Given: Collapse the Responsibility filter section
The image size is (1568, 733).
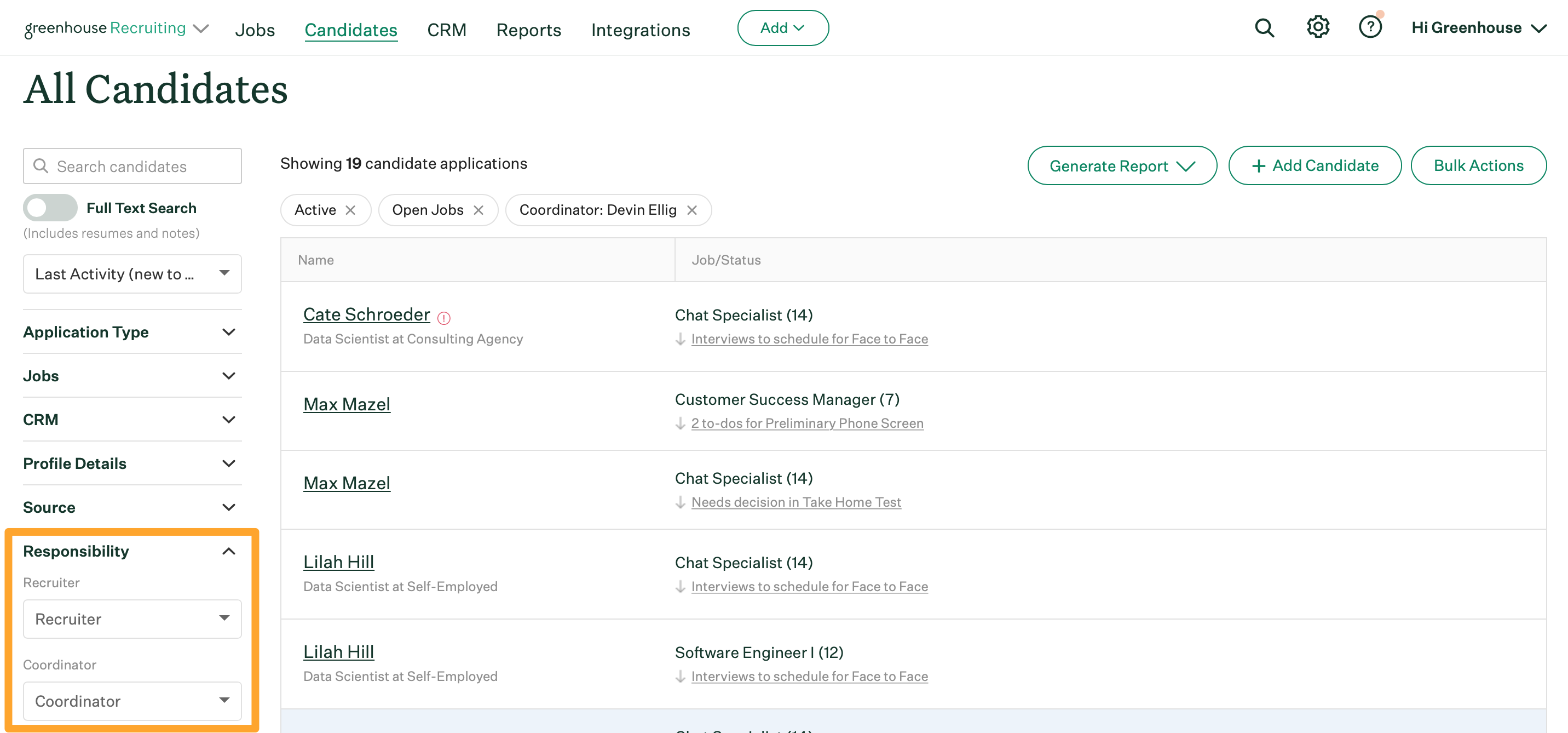Looking at the screenshot, I should click(x=132, y=552).
